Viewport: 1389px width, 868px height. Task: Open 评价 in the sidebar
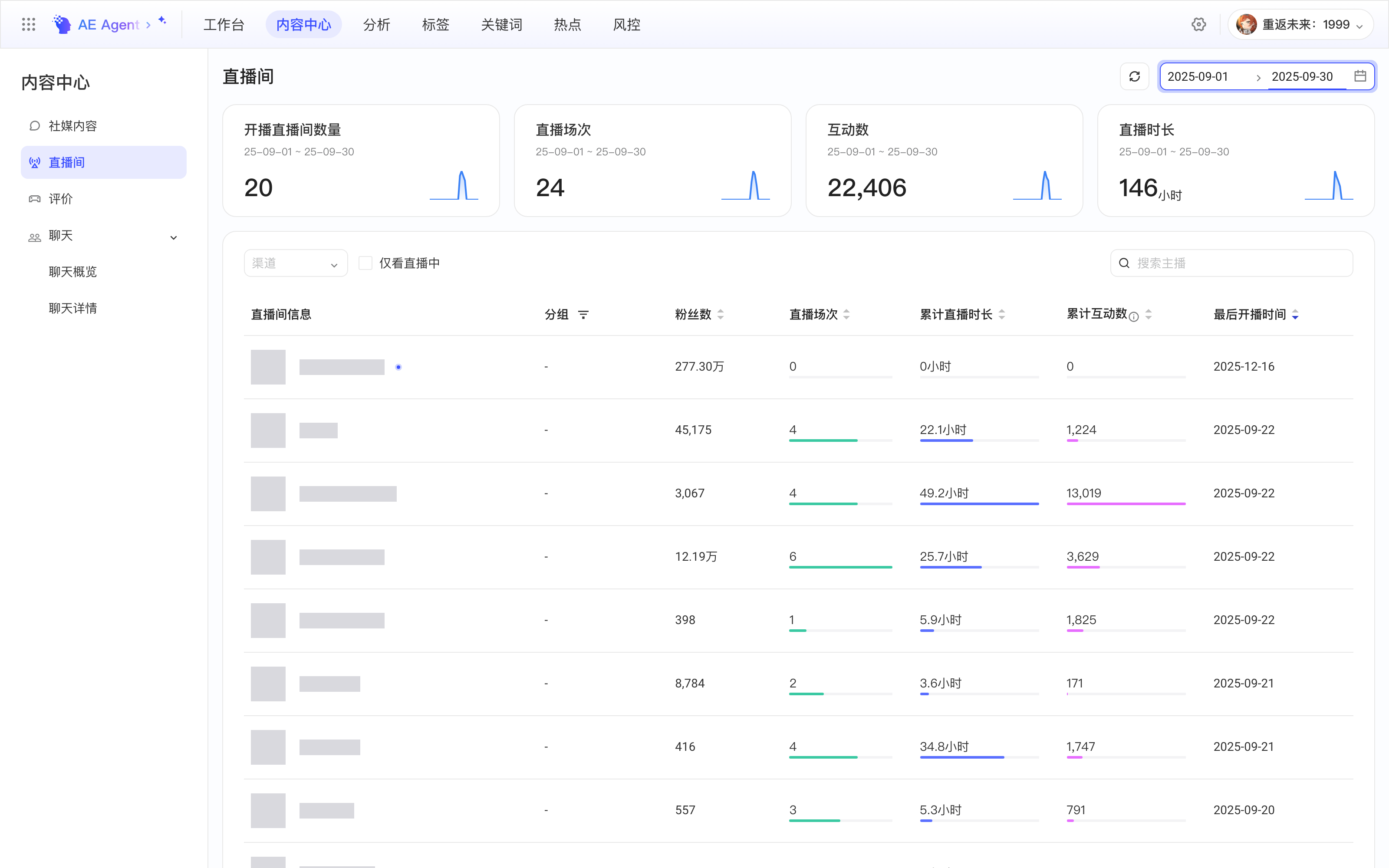[103, 199]
